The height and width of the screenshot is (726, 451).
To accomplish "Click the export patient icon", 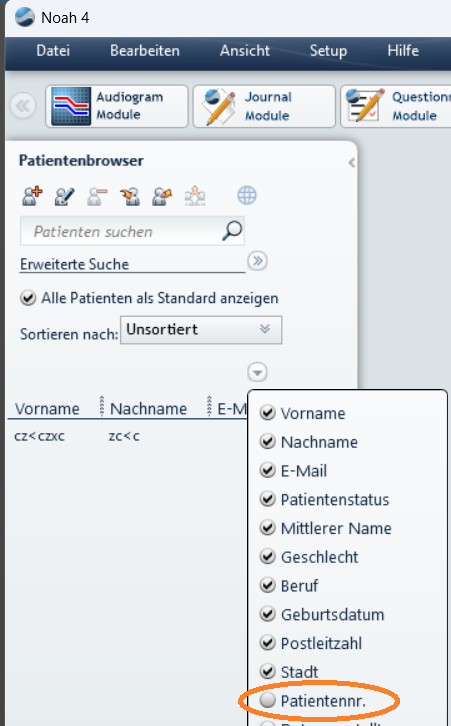I will click(x=162, y=196).
